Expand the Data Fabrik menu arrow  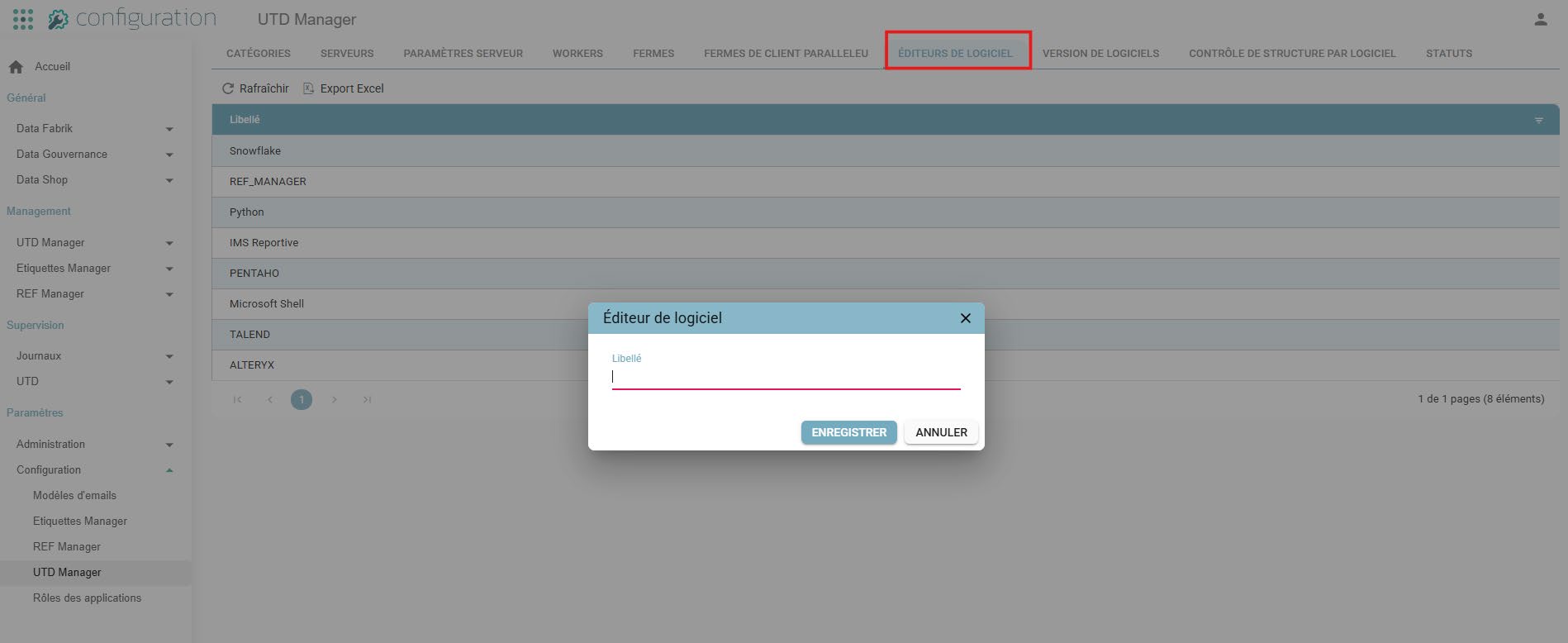tap(169, 129)
